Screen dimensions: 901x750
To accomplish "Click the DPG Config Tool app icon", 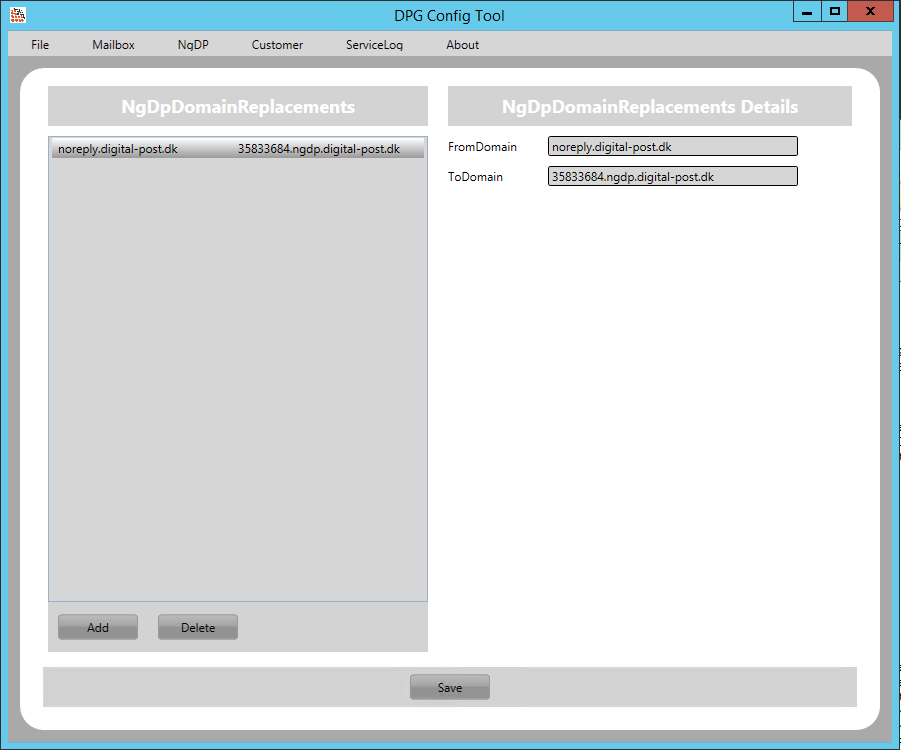I will (18, 15).
